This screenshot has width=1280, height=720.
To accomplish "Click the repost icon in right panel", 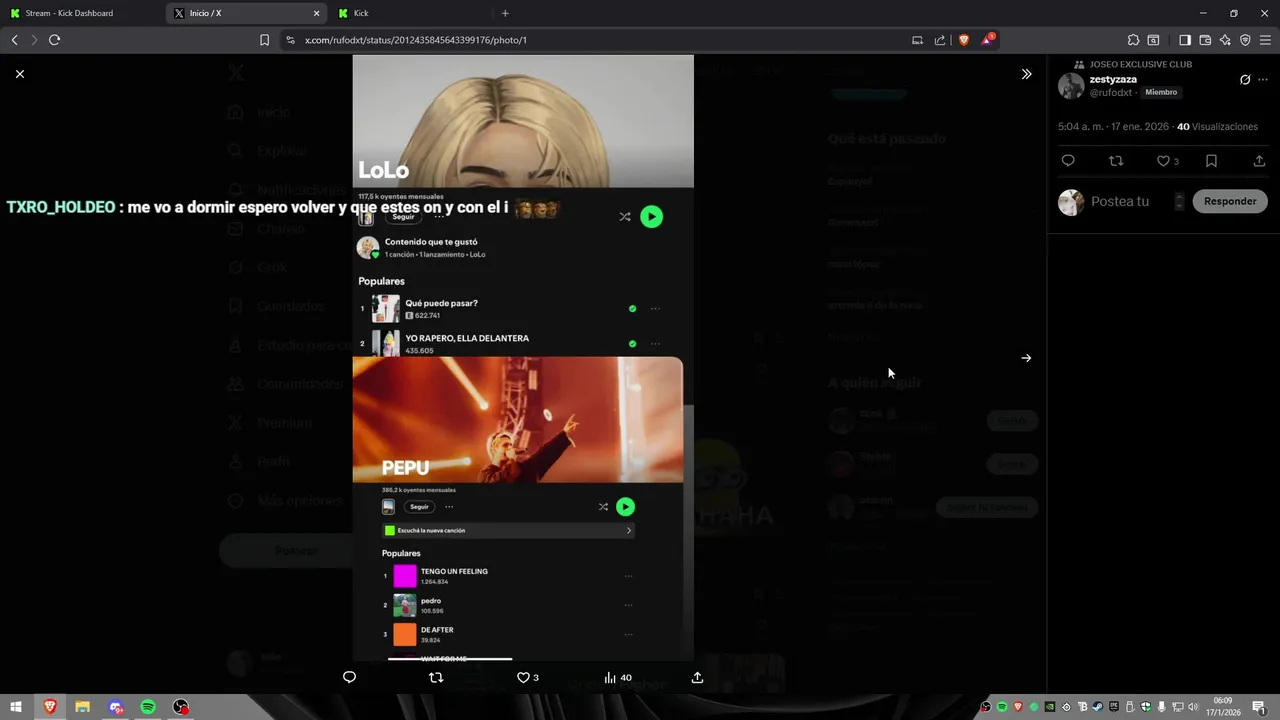I will point(1116,161).
